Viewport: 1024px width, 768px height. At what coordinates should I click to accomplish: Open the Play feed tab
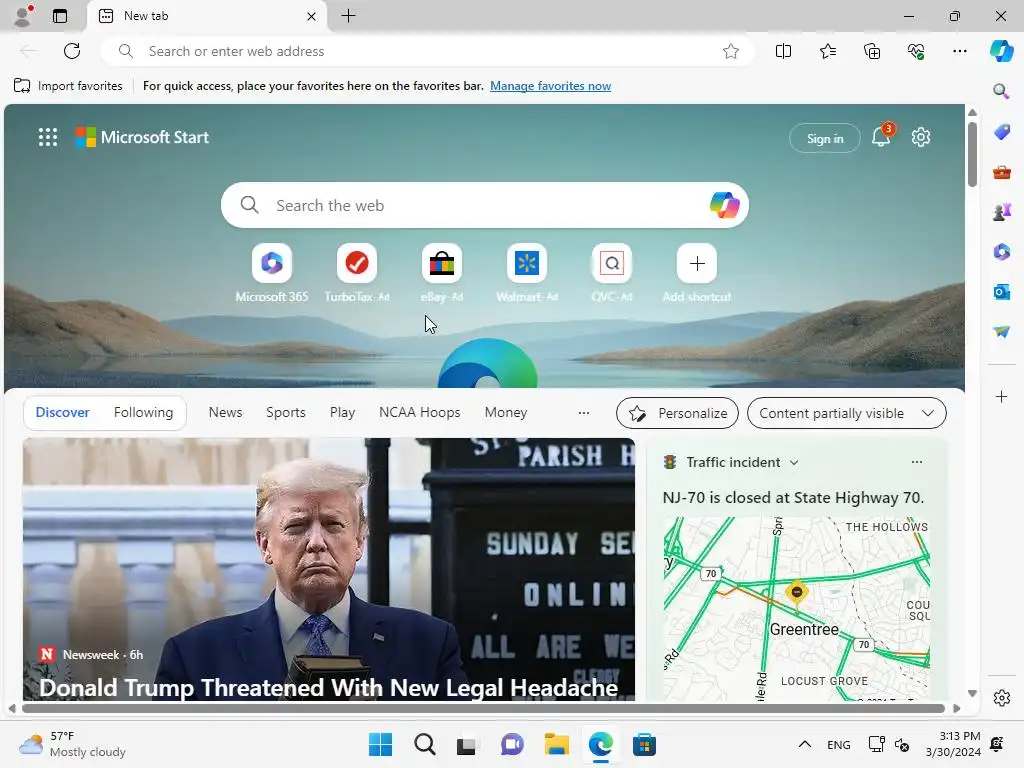[342, 412]
